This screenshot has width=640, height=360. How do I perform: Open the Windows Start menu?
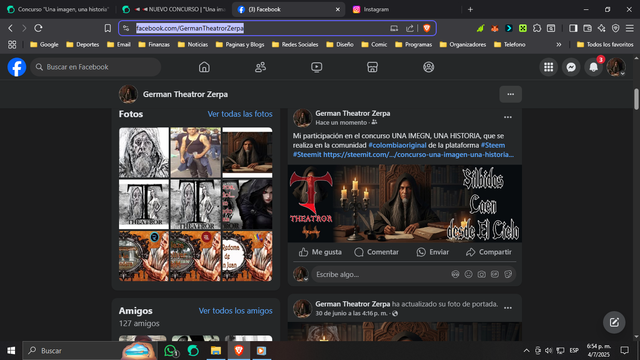click(11, 351)
